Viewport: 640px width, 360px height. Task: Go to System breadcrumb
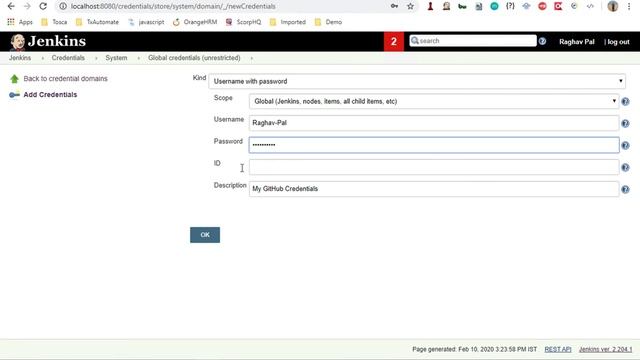[x=116, y=58]
